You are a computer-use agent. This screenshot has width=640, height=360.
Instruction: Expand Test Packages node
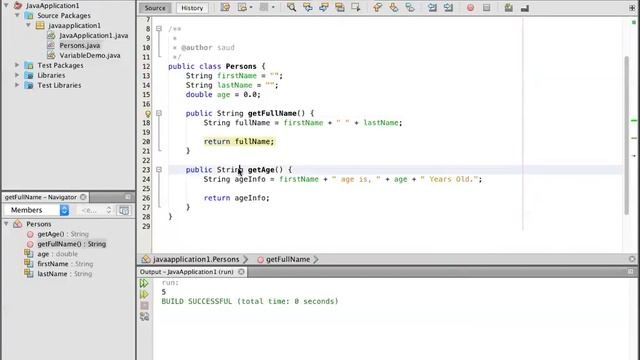[17, 65]
